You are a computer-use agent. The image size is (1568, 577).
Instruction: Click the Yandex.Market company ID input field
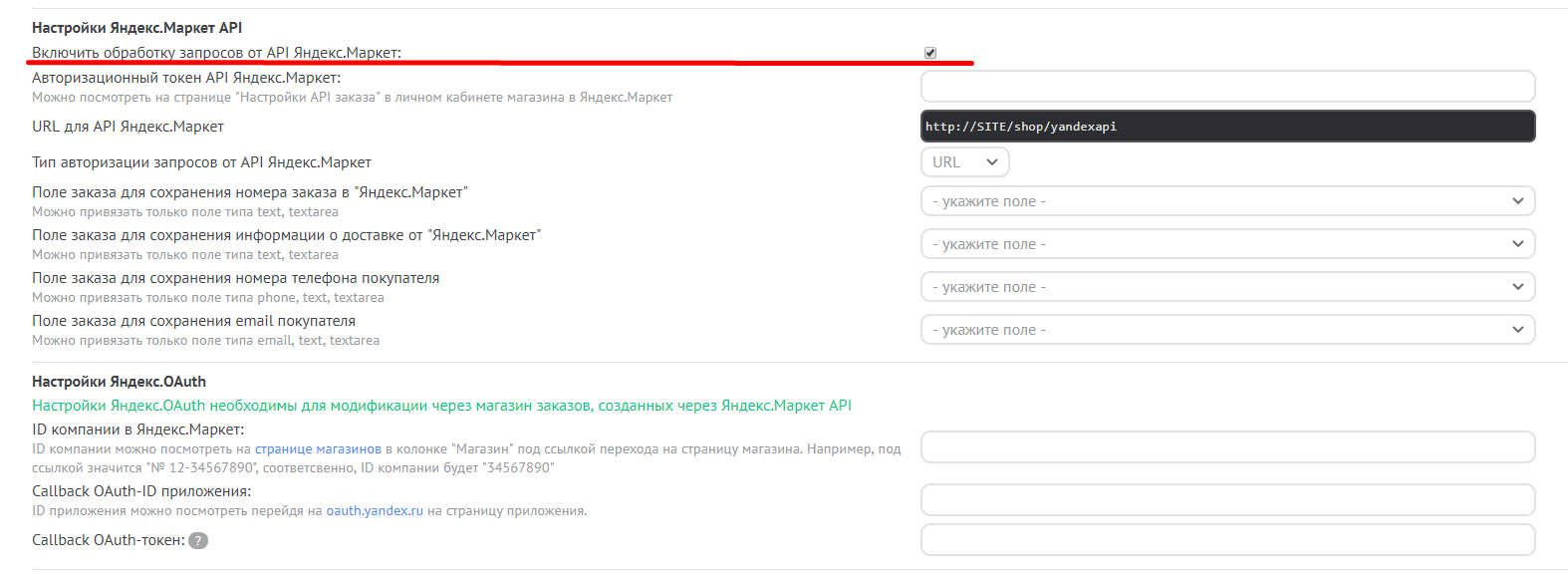point(1227,447)
